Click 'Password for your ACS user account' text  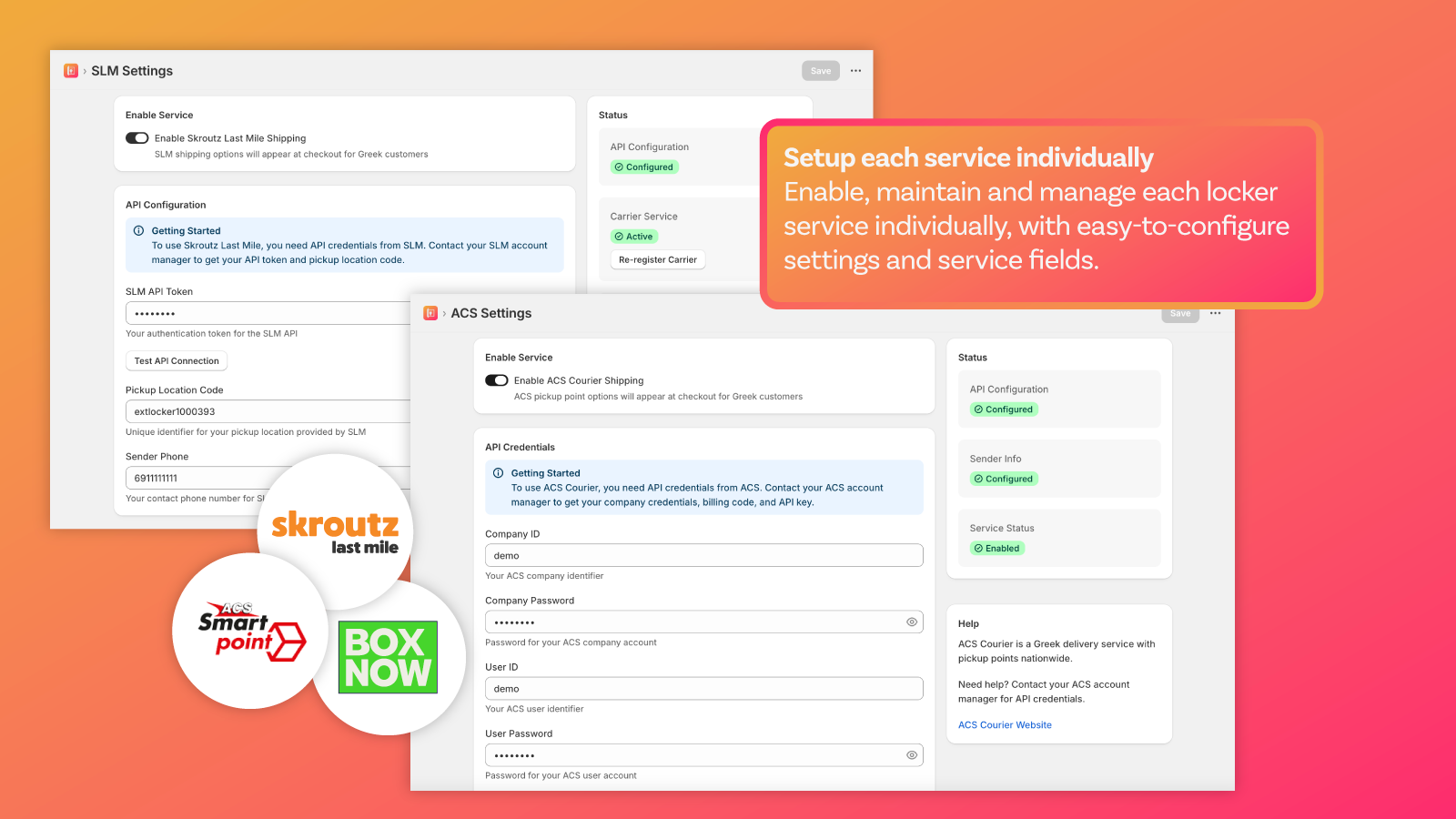pyautogui.click(x=561, y=776)
